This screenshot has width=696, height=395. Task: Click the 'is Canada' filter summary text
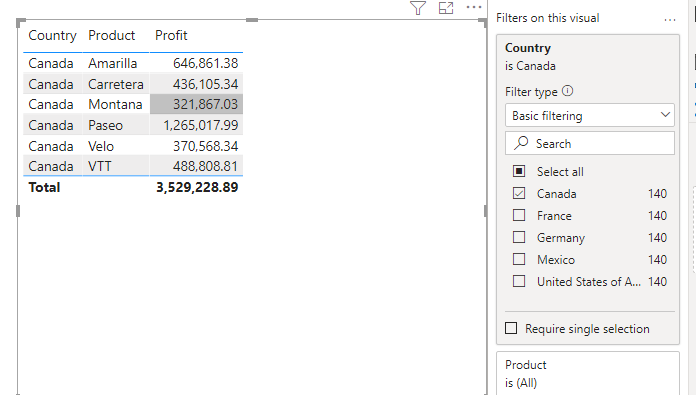[530, 66]
